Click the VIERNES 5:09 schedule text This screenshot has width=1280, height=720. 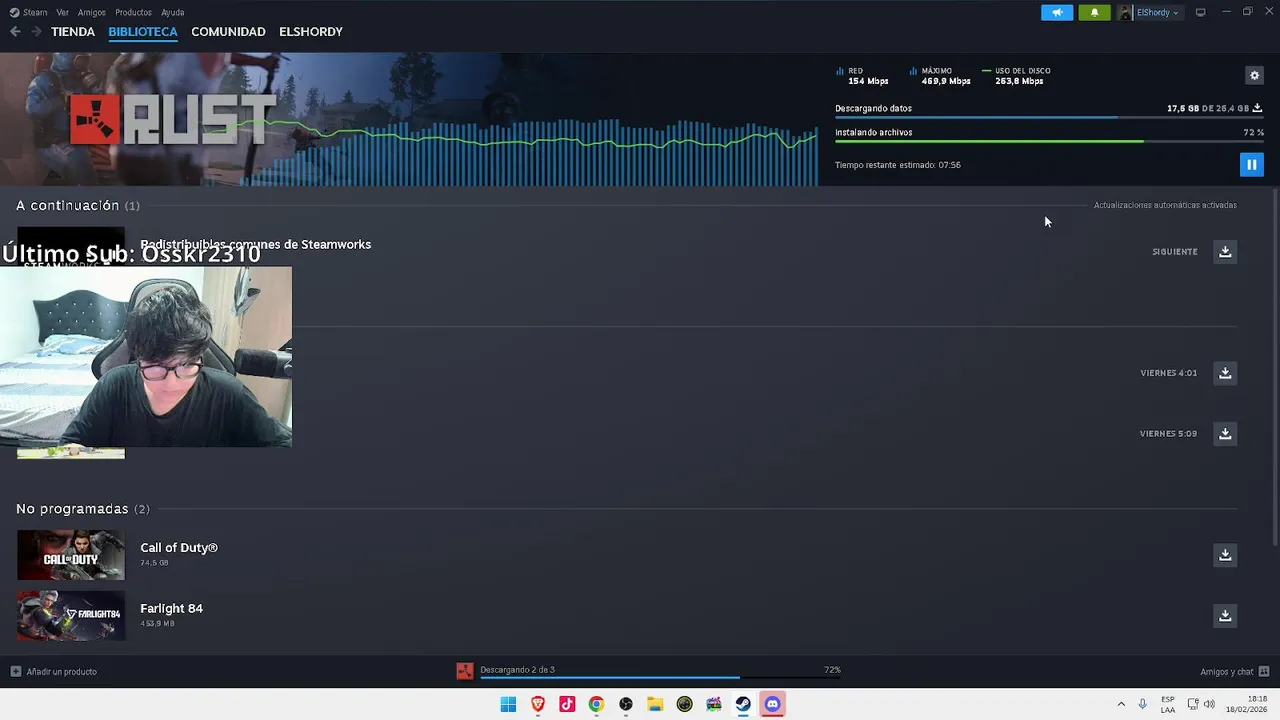point(1168,434)
